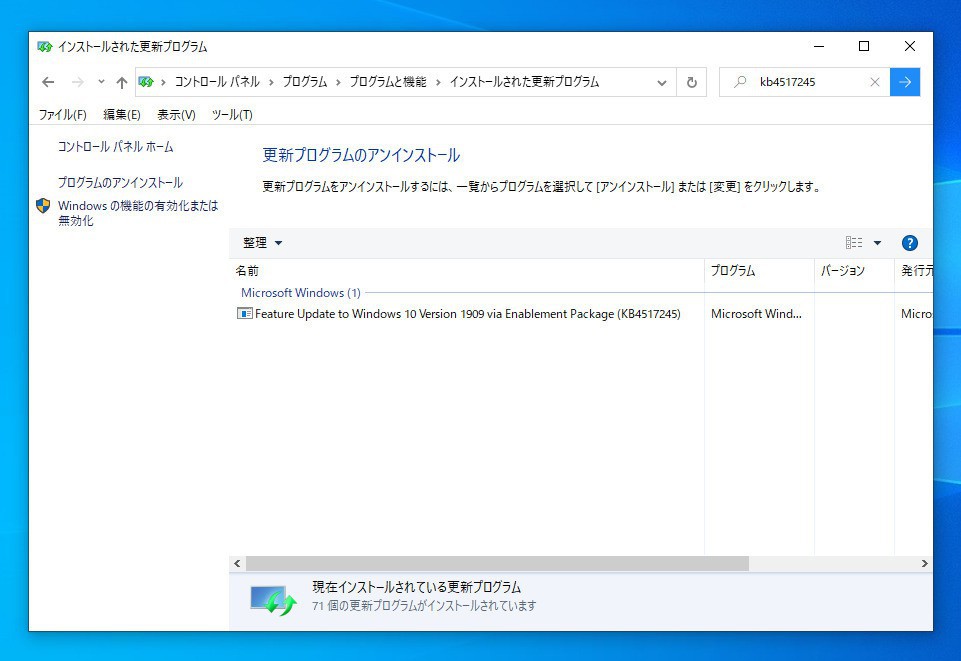This screenshot has height=661, width=961.
Task: Click プログラム in the breadcrumb
Action: coord(305,81)
